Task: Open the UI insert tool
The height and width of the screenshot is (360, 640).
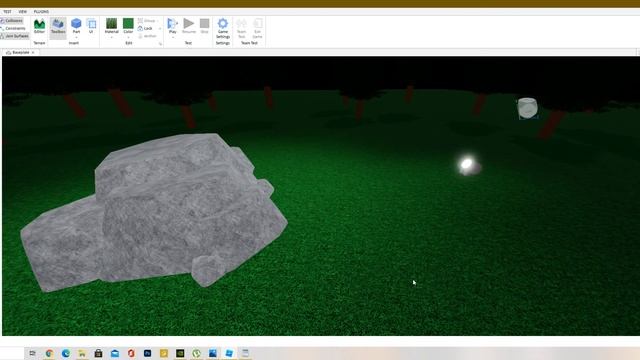Action: (x=91, y=25)
